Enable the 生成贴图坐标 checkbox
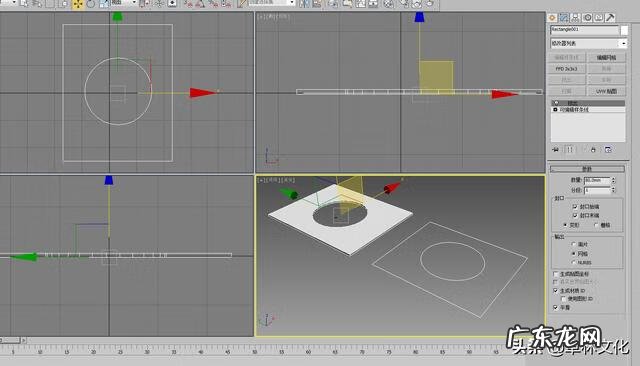 [x=556, y=274]
